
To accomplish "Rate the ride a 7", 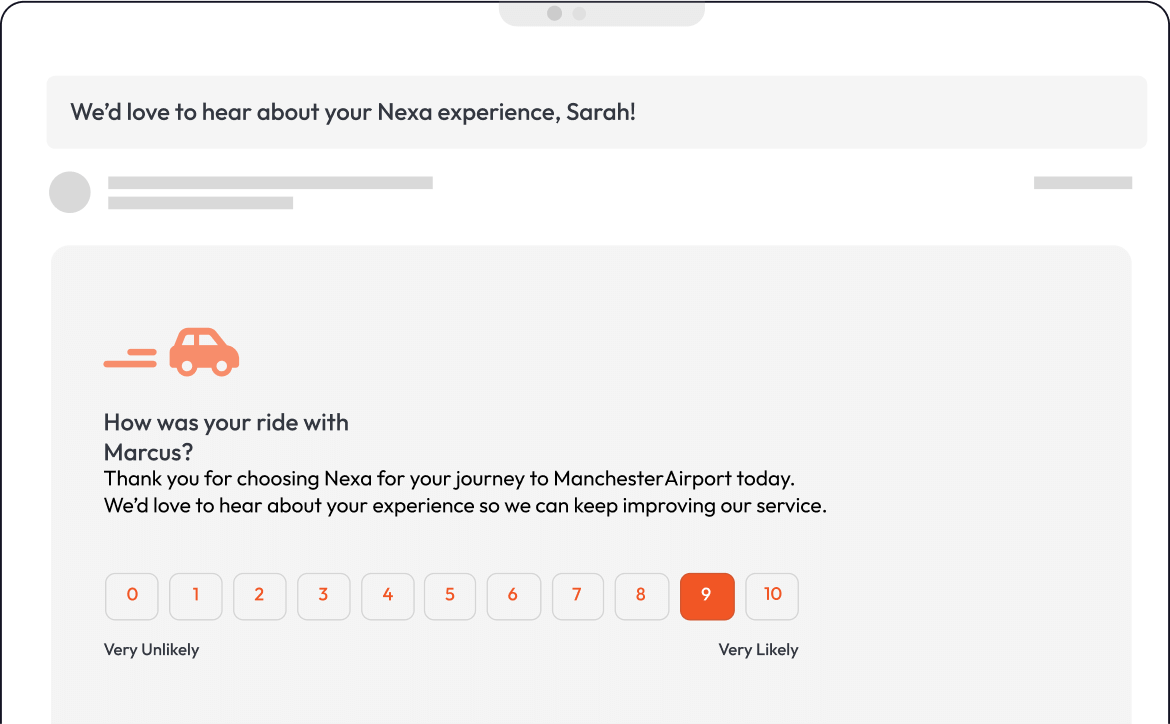I will [x=577, y=596].
